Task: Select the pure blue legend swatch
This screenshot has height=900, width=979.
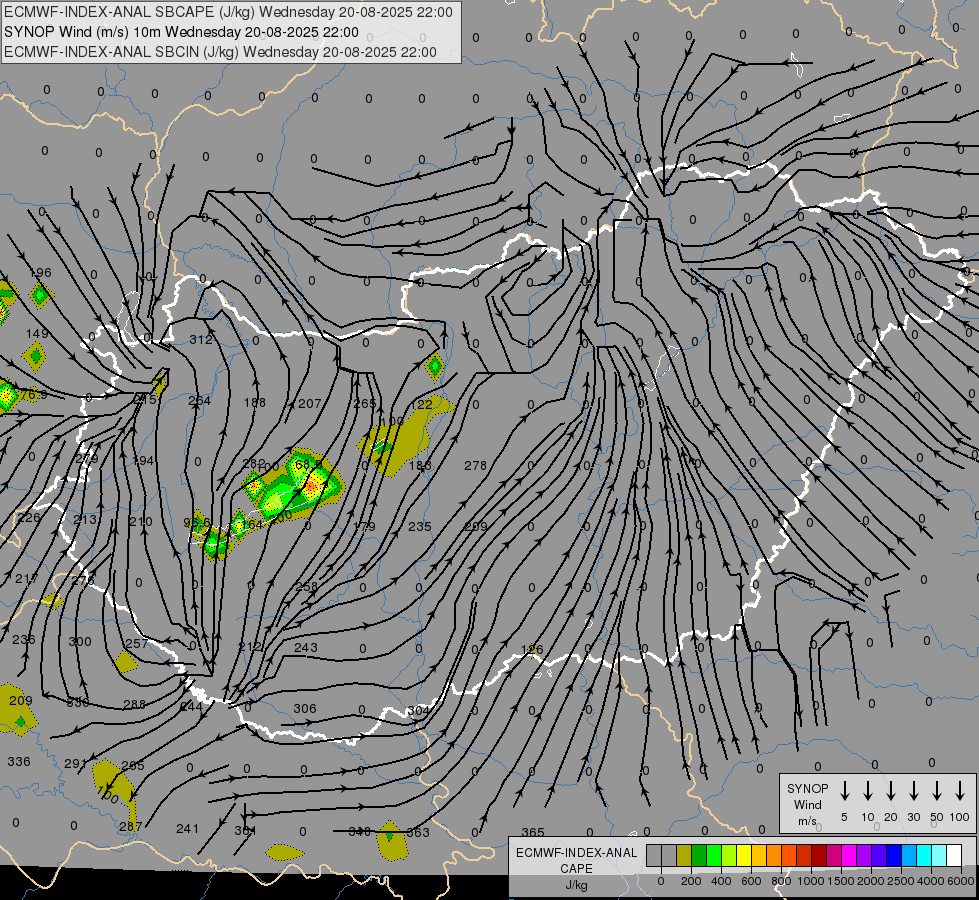Action: coord(893,855)
